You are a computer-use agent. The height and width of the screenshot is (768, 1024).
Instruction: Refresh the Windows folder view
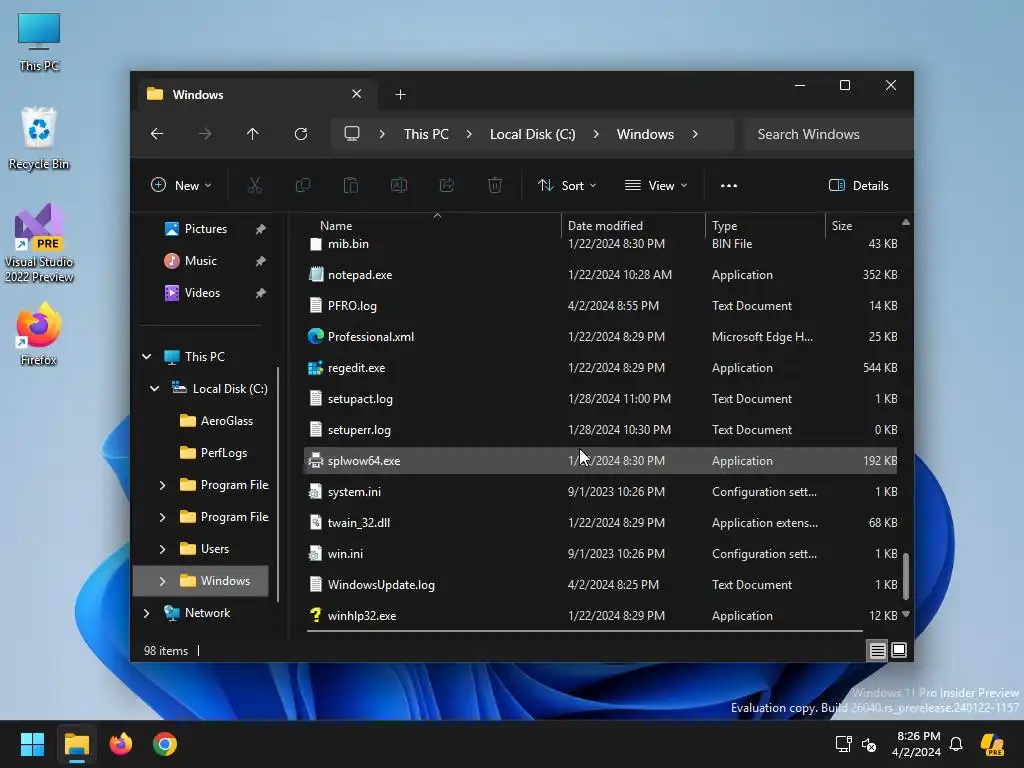(x=300, y=134)
